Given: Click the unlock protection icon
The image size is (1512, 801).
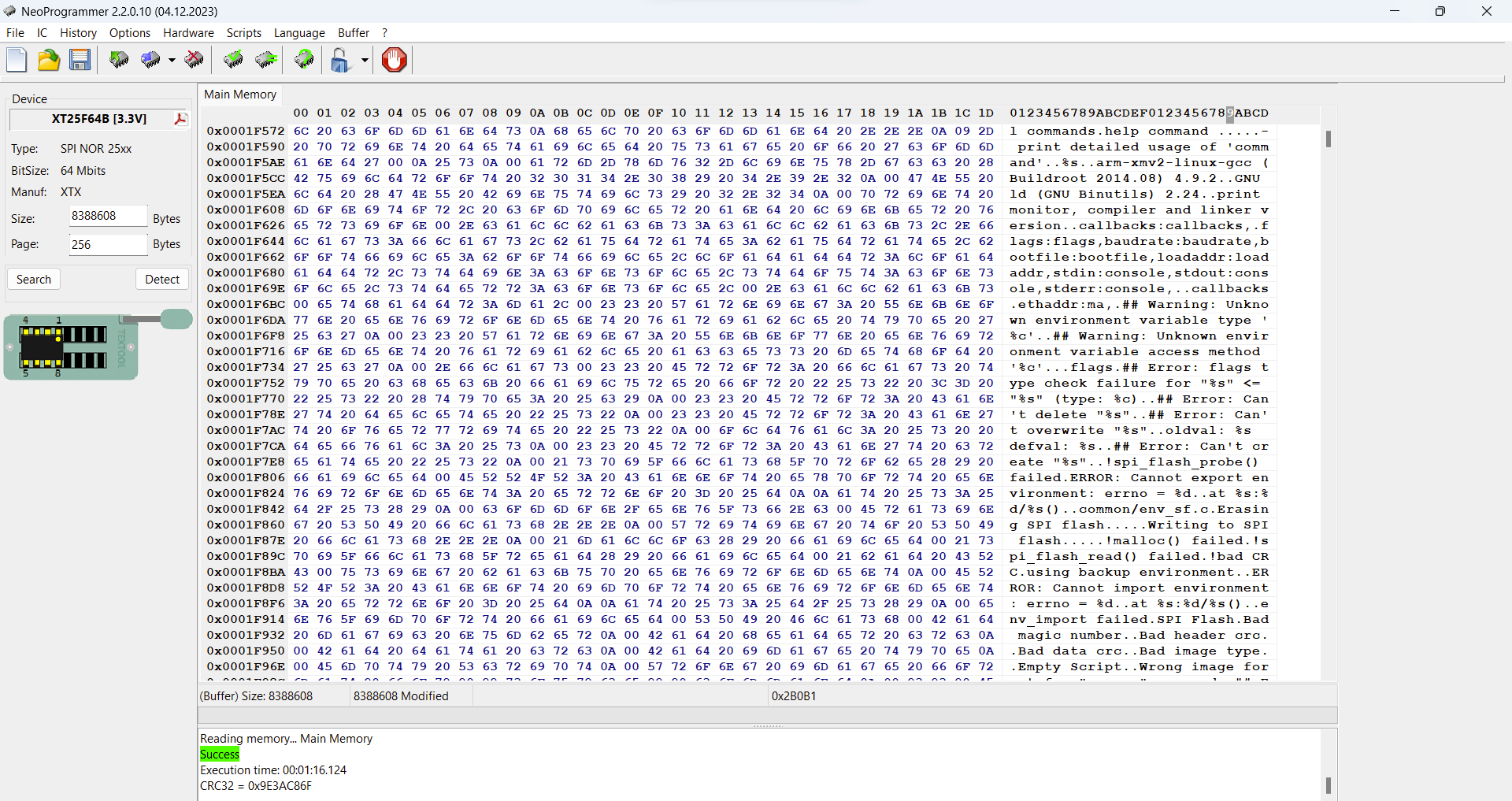Looking at the screenshot, I should (341, 60).
